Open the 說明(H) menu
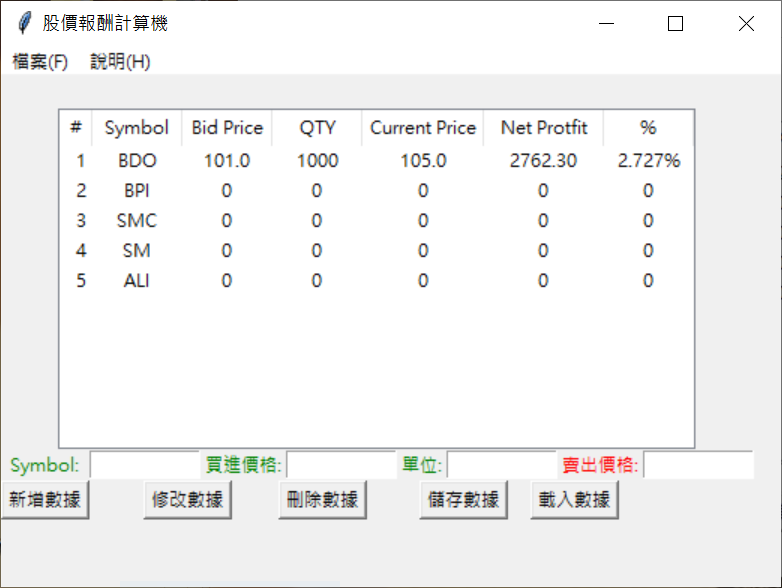The width and height of the screenshot is (782, 588). [120, 62]
